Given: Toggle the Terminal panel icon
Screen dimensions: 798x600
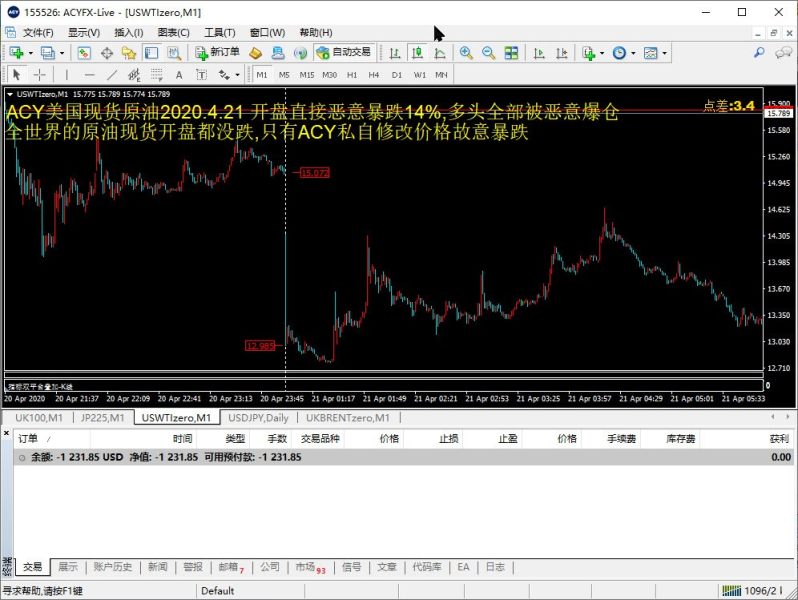Looking at the screenshot, I should pos(151,52).
